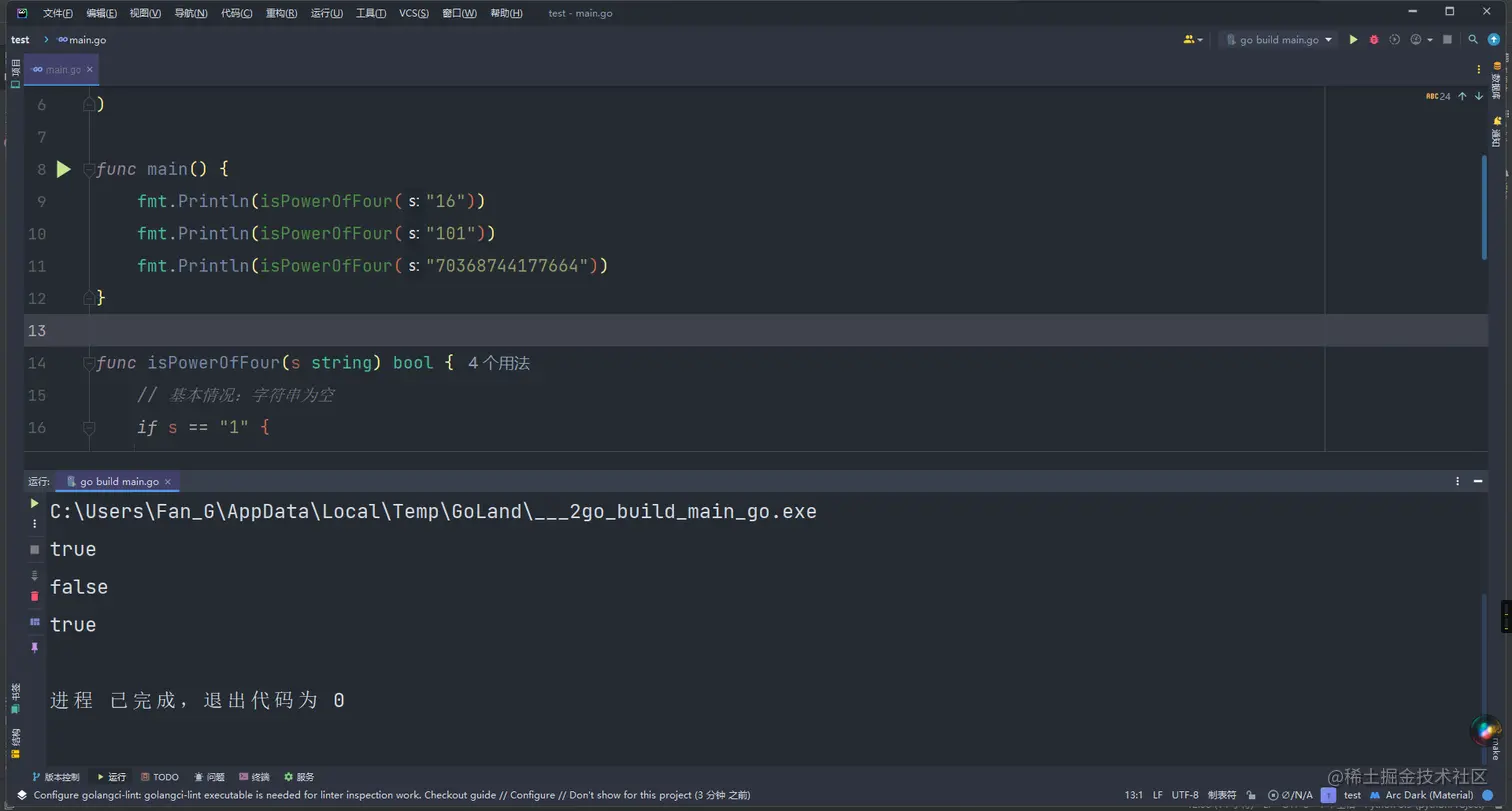Open the Refactor menu
This screenshot has width=1512, height=811.
click(x=281, y=13)
